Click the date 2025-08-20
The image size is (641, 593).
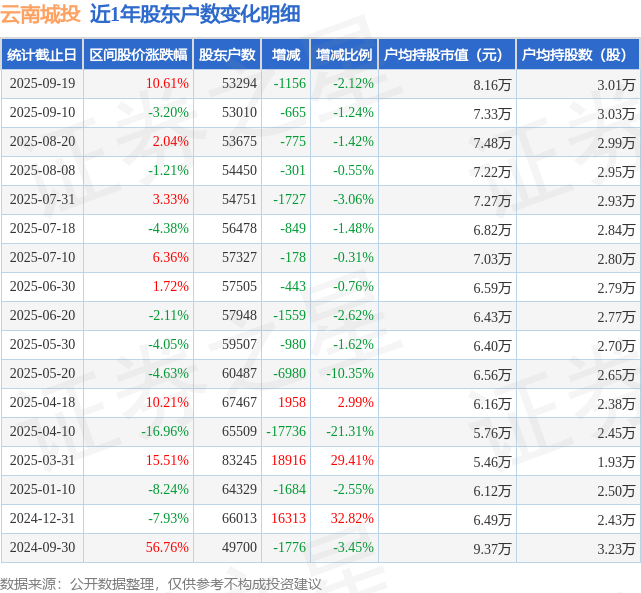[x=43, y=141]
